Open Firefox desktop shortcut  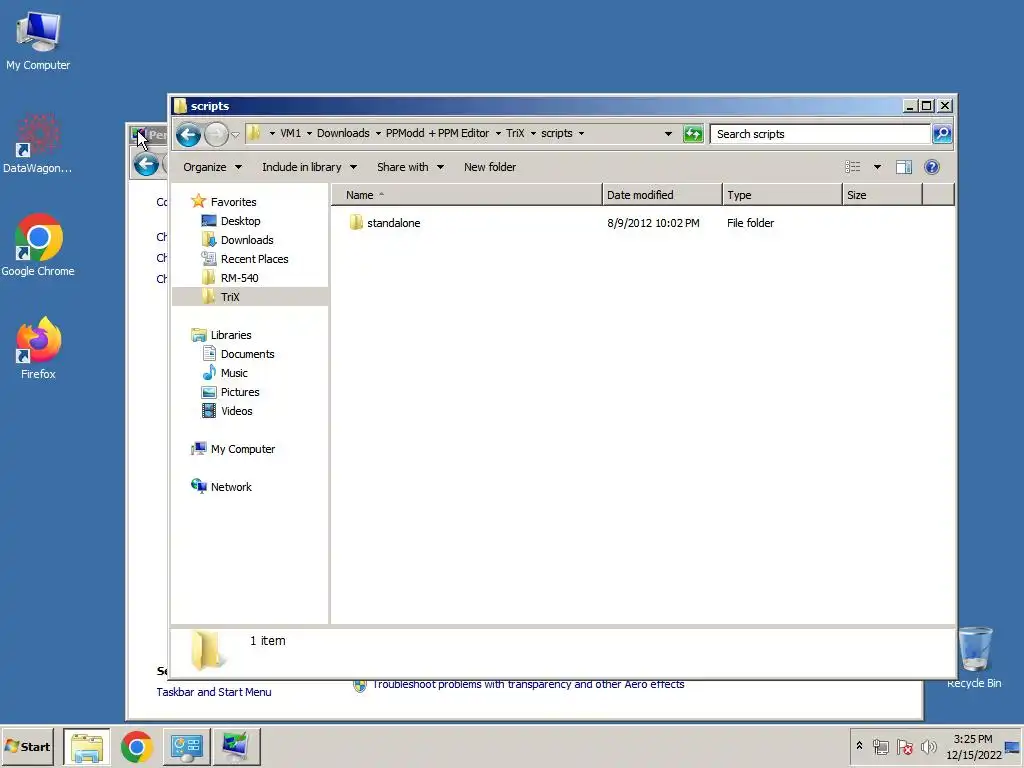[39, 348]
